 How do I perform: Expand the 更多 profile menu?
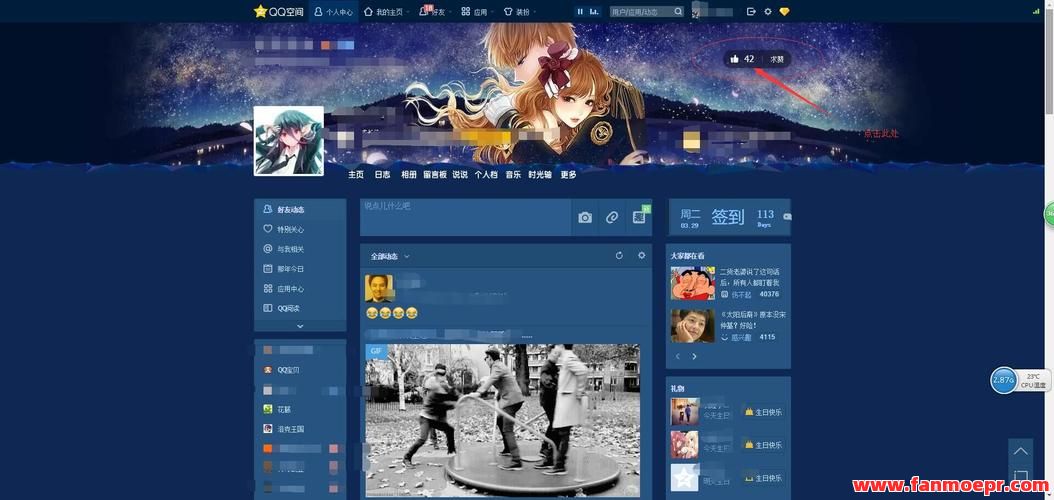(568, 174)
